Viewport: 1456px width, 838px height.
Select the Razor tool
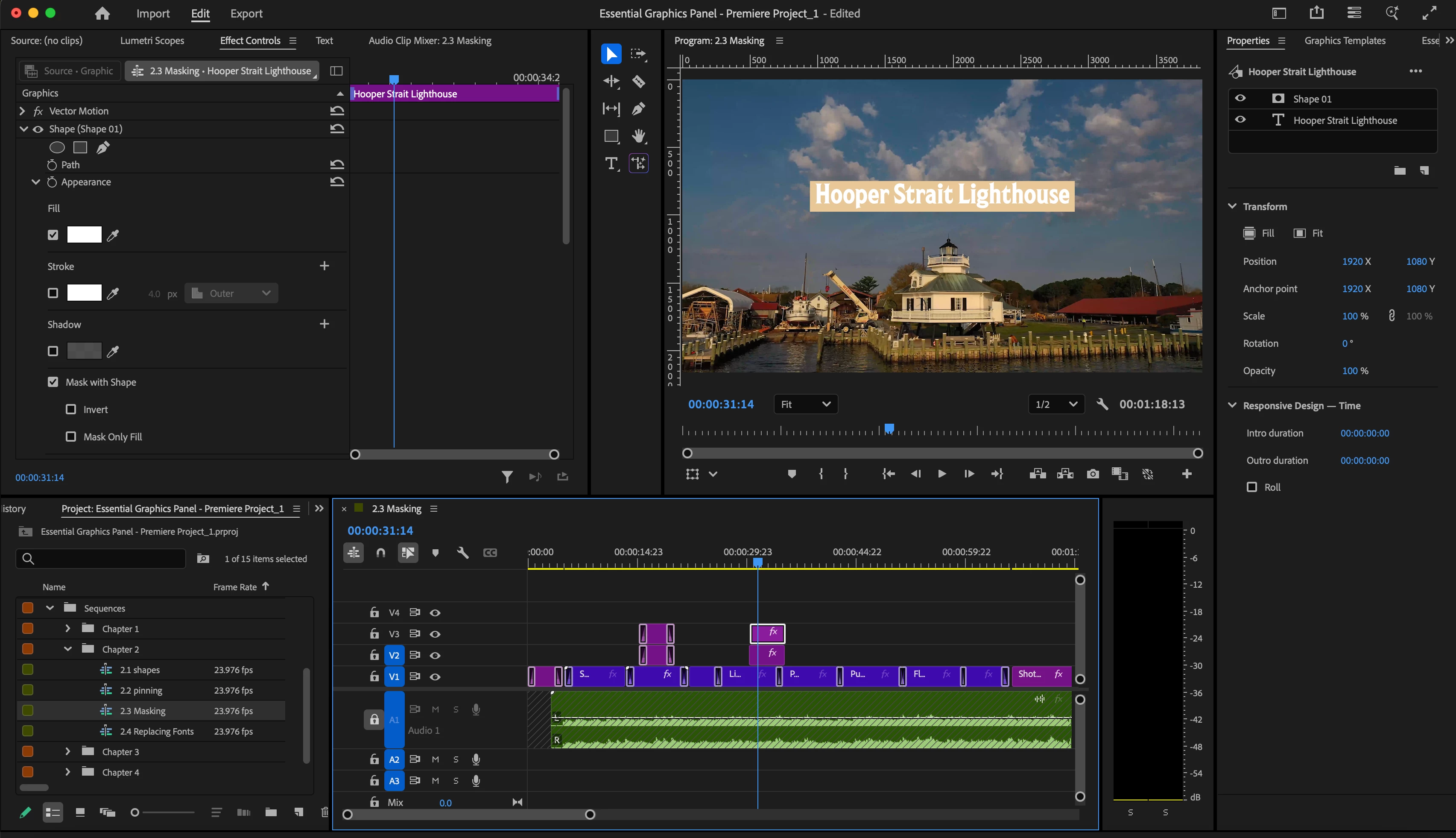click(x=638, y=82)
